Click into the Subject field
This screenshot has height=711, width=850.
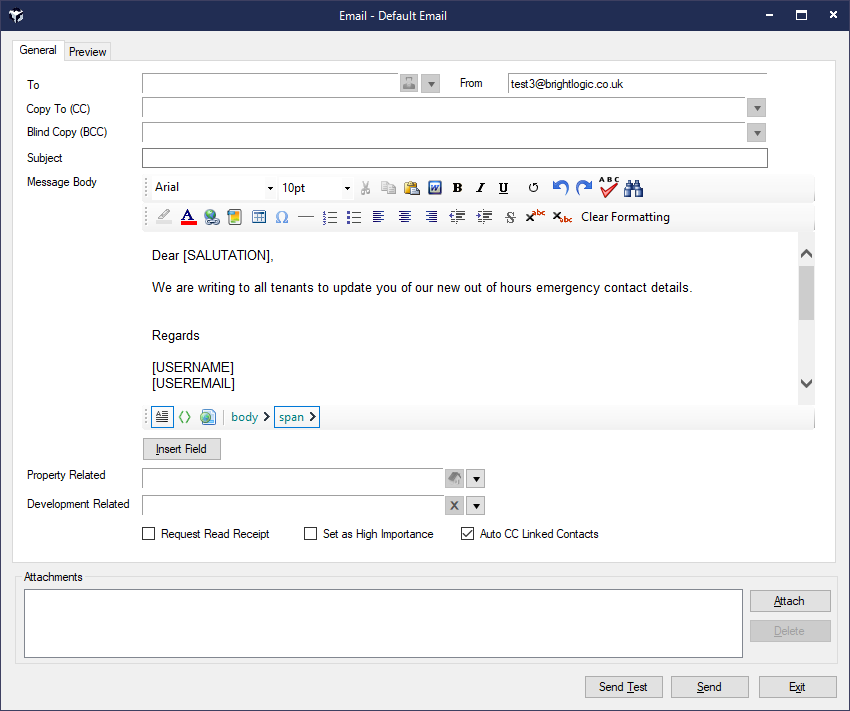pos(455,158)
